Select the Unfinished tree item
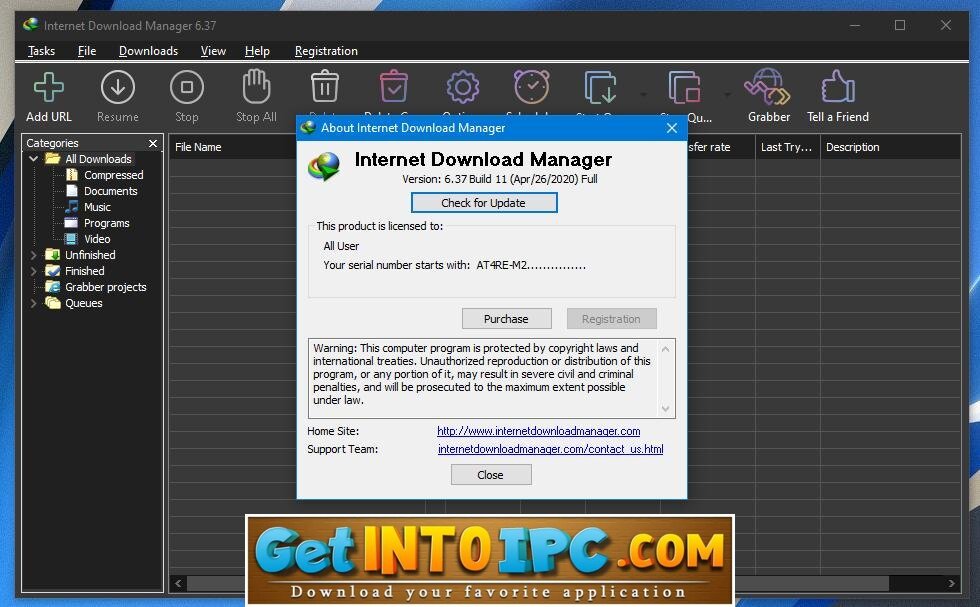Viewport: 980px width, 607px height. click(x=90, y=255)
